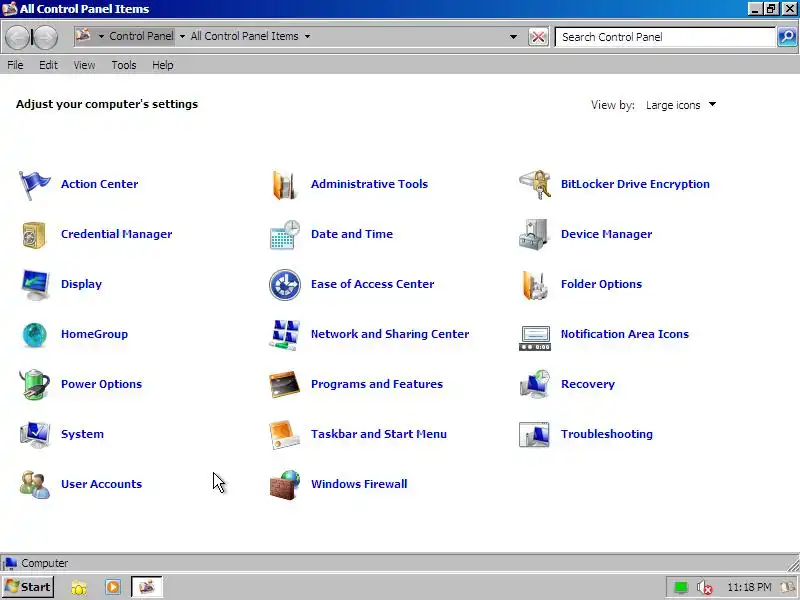Open the Folder Options icon
Screen dimensions: 800x600
coord(535,285)
